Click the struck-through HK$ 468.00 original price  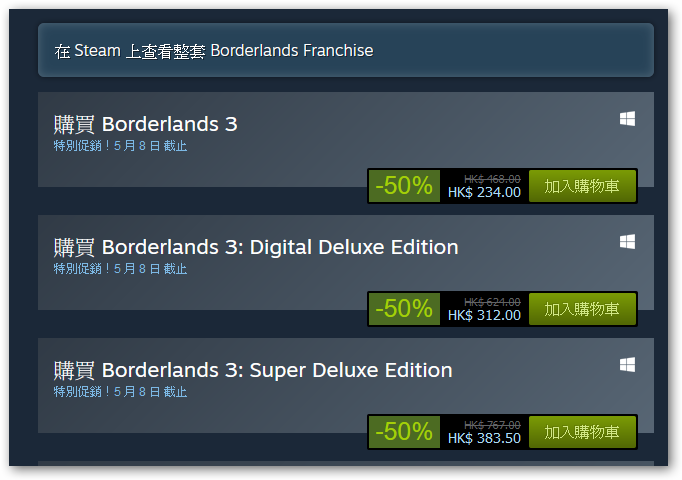(x=492, y=179)
